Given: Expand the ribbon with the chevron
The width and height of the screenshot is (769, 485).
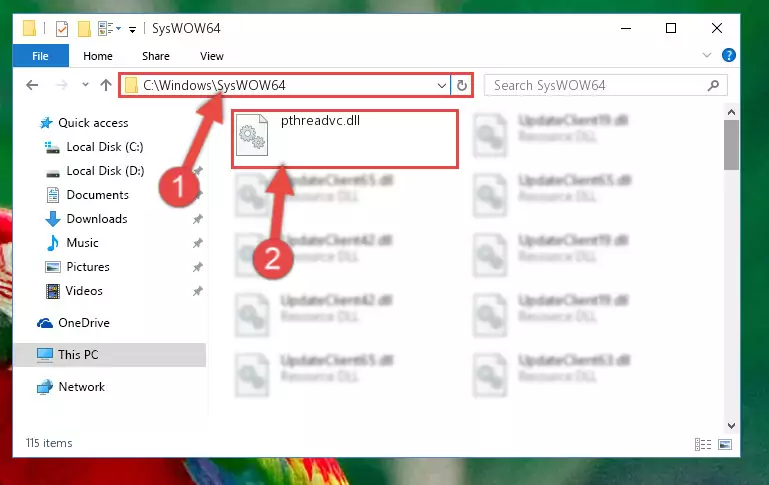Looking at the screenshot, I should (x=706, y=55).
